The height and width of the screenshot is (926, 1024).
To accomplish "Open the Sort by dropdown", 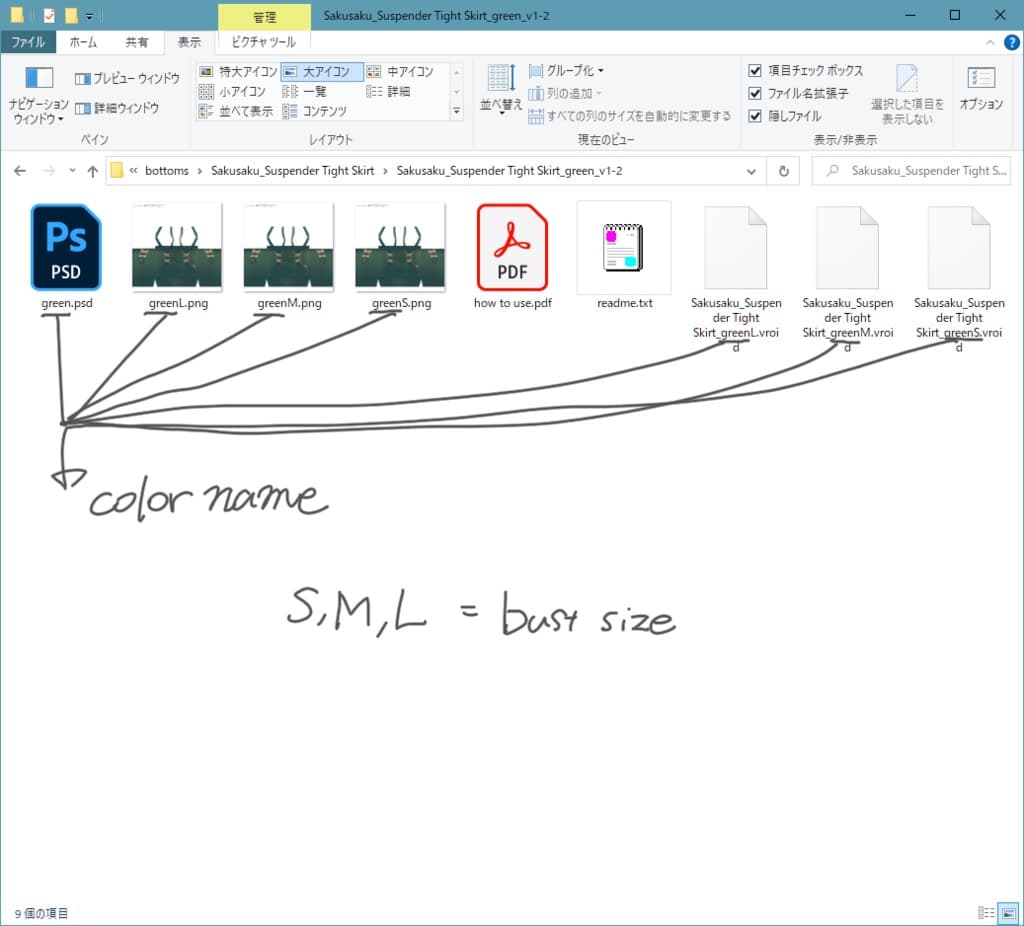I will (x=501, y=90).
